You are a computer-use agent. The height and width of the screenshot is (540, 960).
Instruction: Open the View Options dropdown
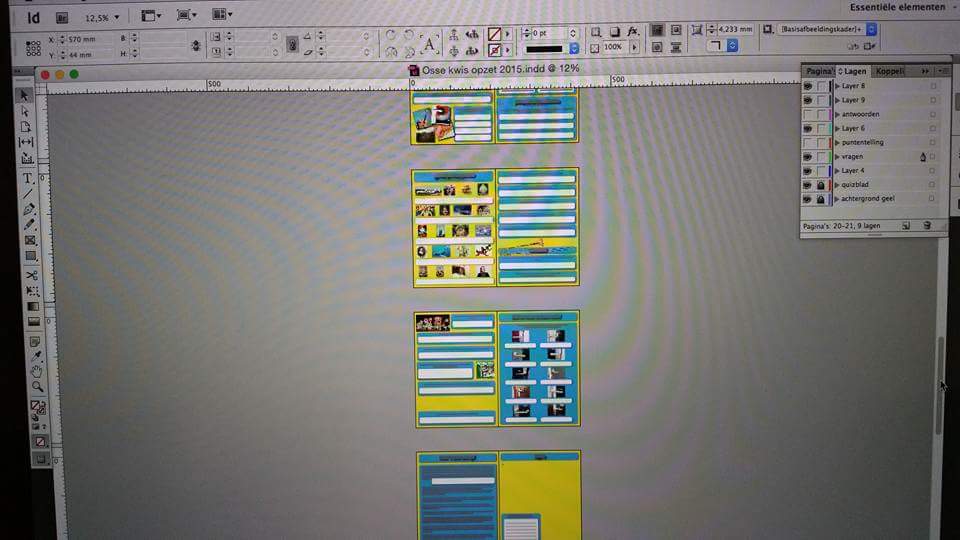pyautogui.click(x=151, y=16)
